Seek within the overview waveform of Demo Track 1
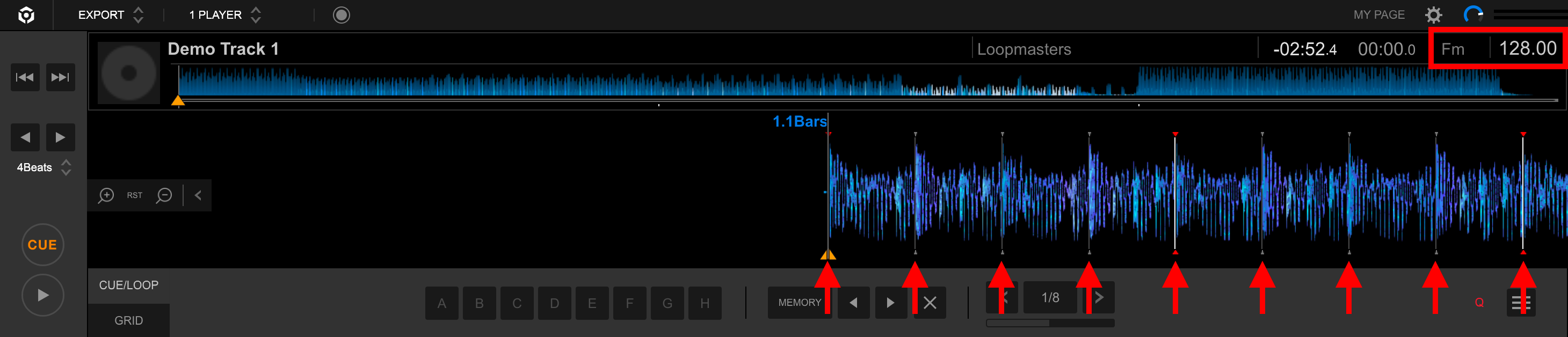 [x=730, y=82]
